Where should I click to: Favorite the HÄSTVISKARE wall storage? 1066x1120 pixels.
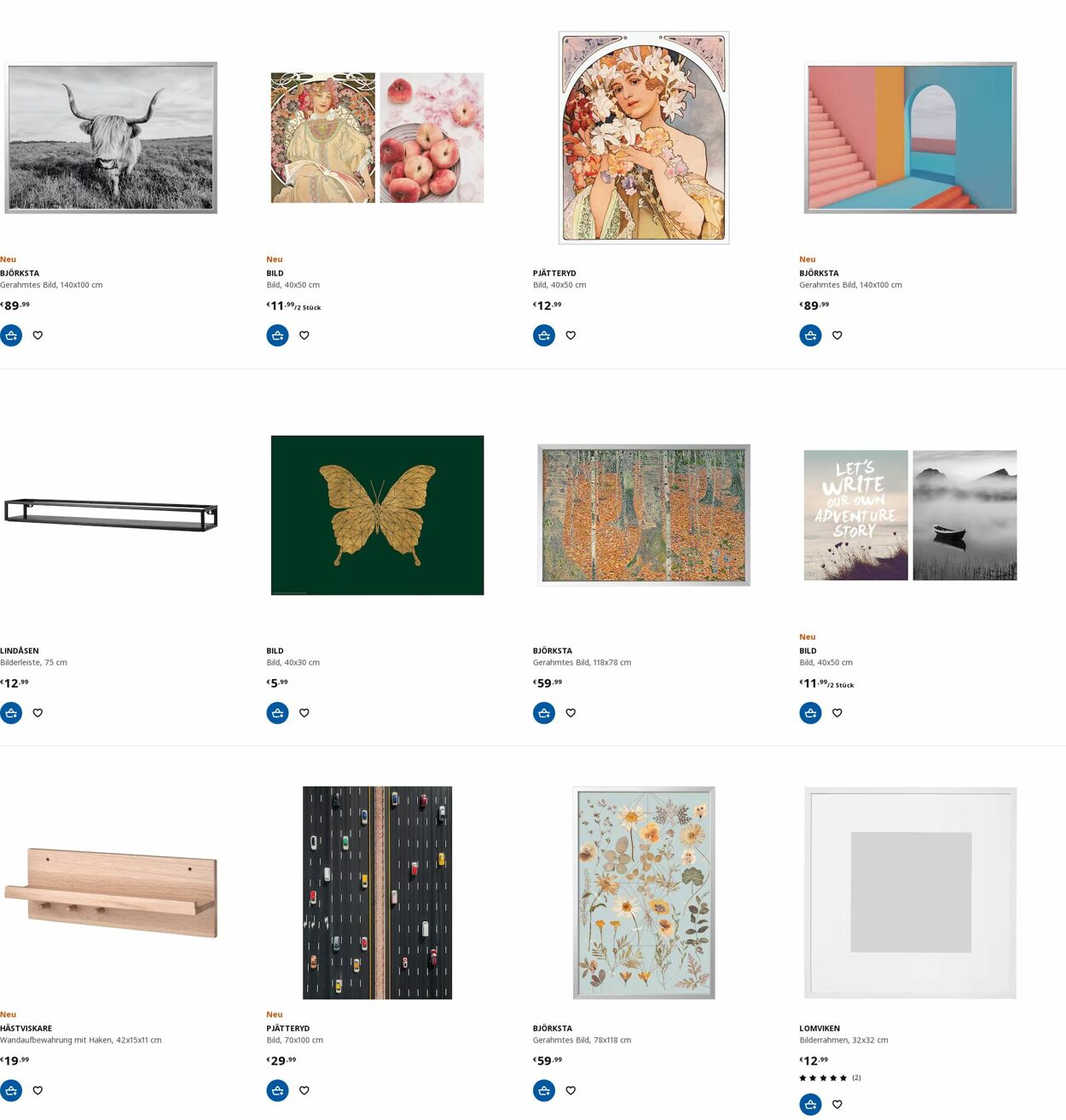pyautogui.click(x=38, y=1090)
